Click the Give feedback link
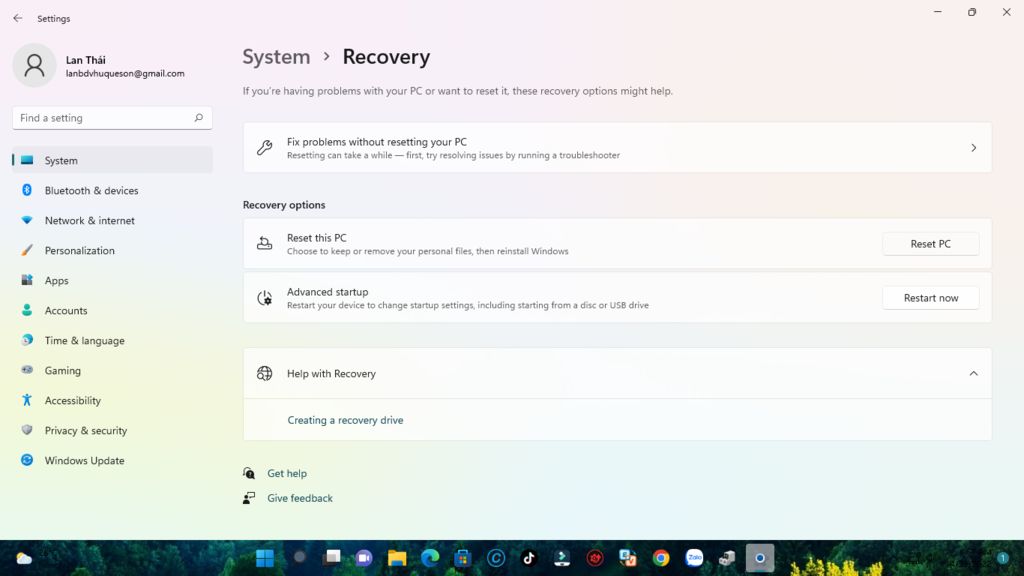The image size is (1024, 576). click(x=300, y=498)
